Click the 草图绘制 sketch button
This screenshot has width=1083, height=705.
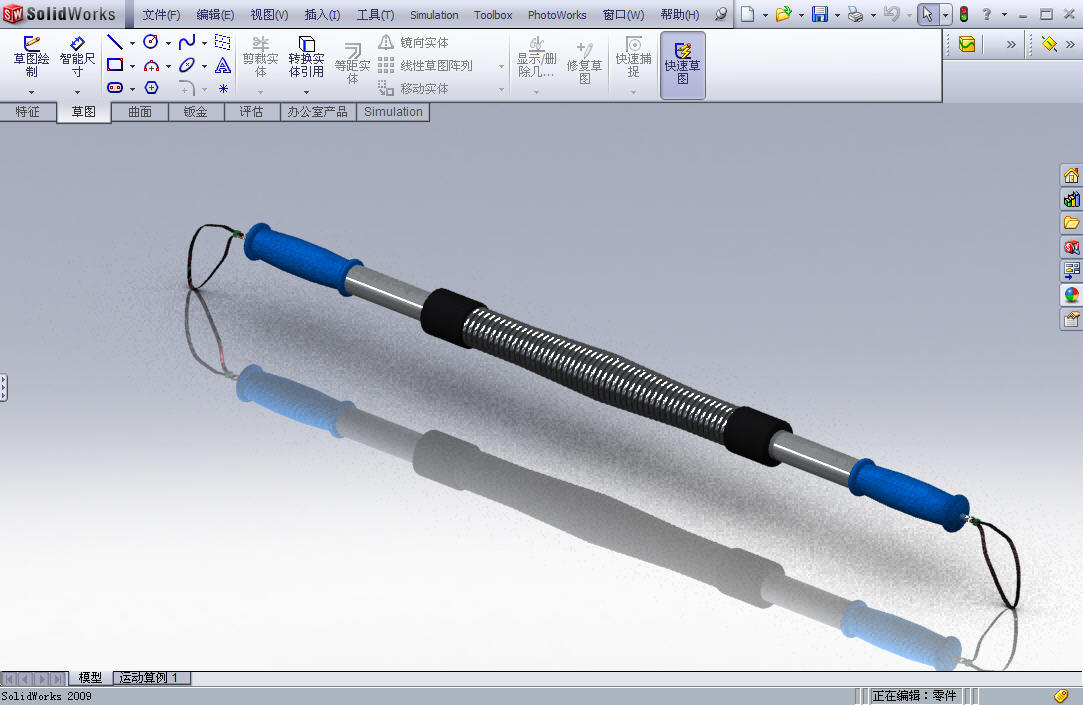(31, 57)
